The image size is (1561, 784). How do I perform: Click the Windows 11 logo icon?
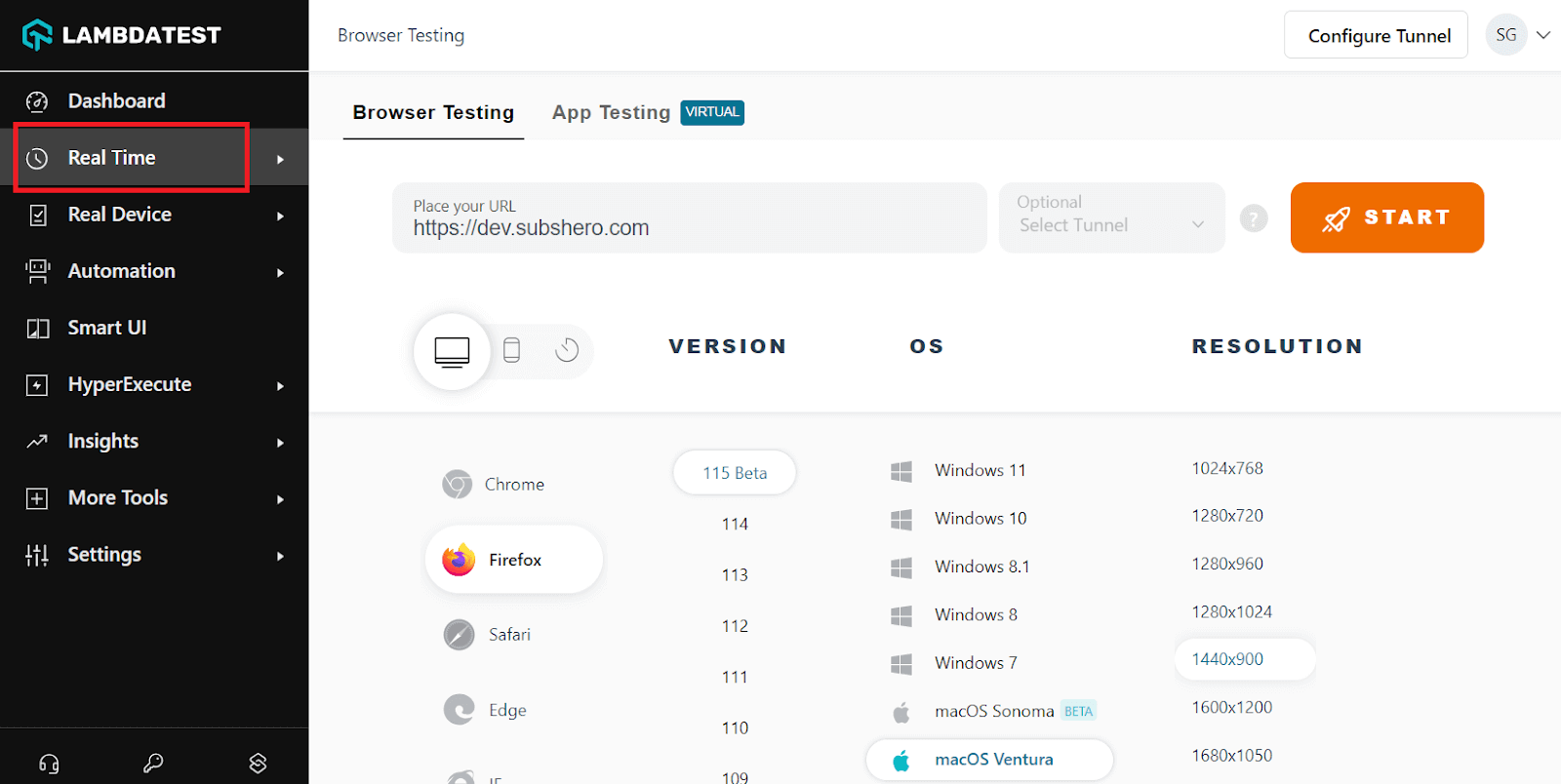coord(901,471)
